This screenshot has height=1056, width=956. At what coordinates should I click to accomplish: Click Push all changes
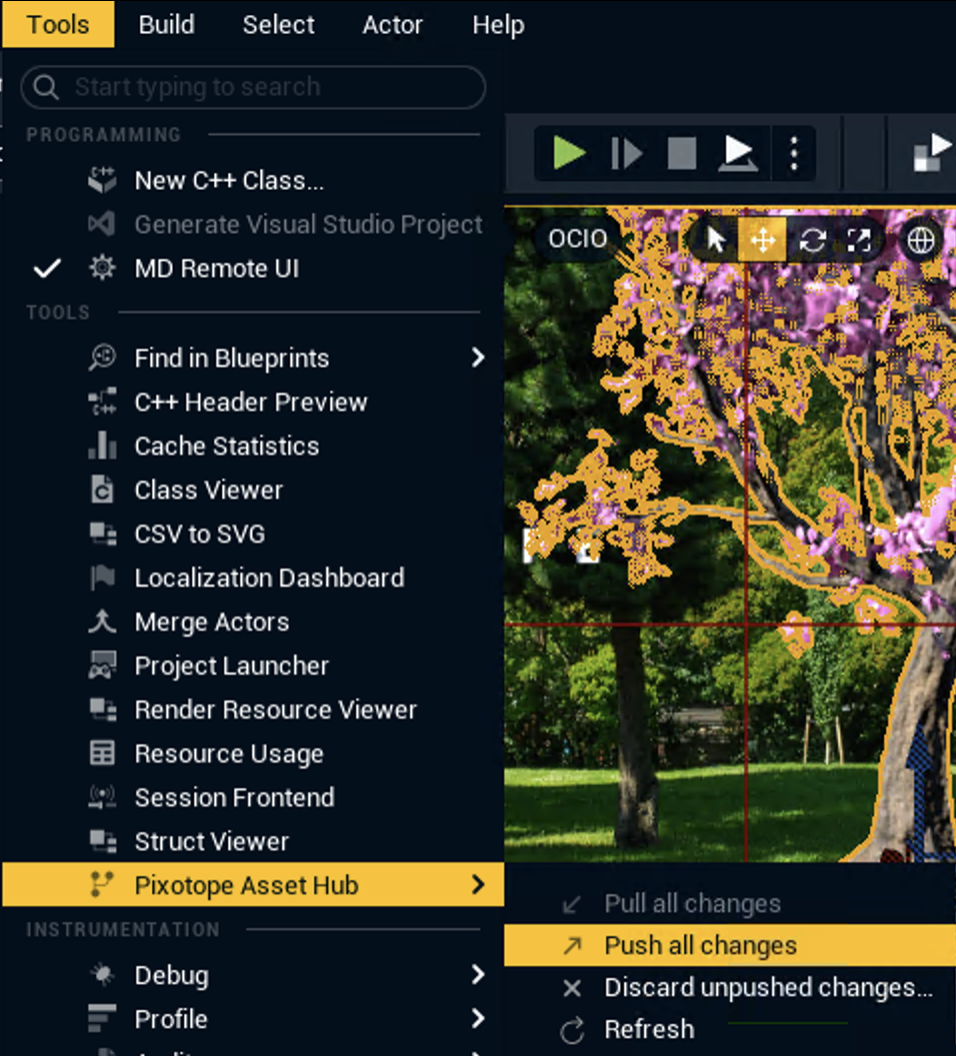tap(700, 946)
